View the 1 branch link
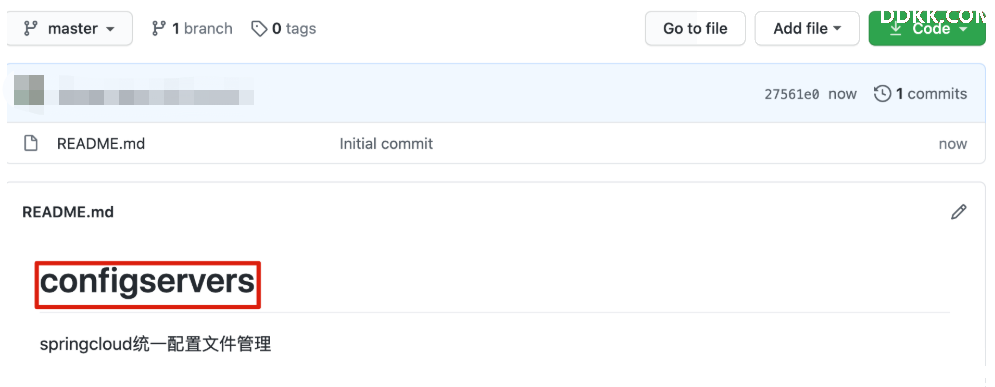This screenshot has height=387, width=995. (x=192, y=29)
